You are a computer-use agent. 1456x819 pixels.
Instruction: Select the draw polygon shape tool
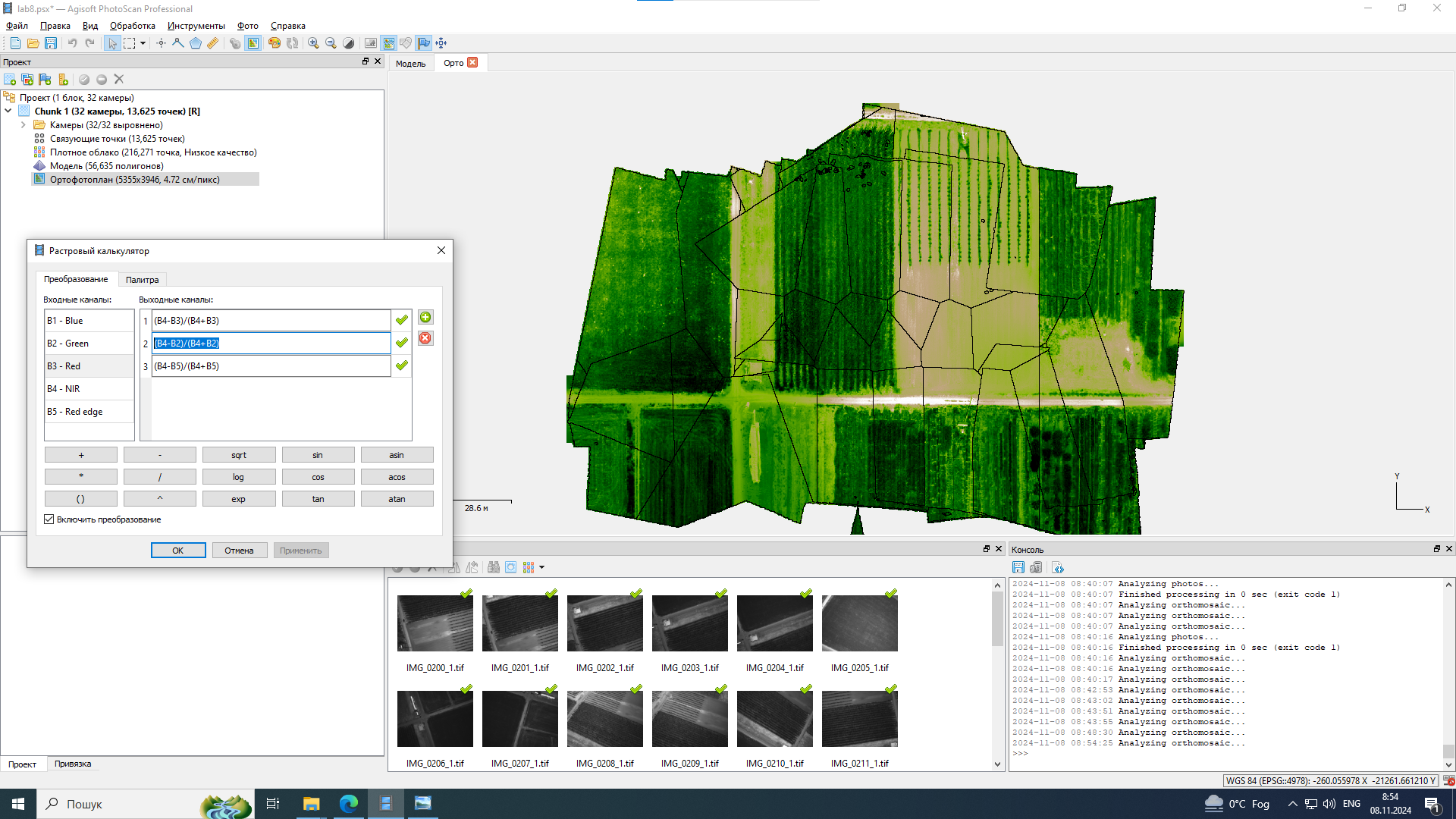pos(196,43)
